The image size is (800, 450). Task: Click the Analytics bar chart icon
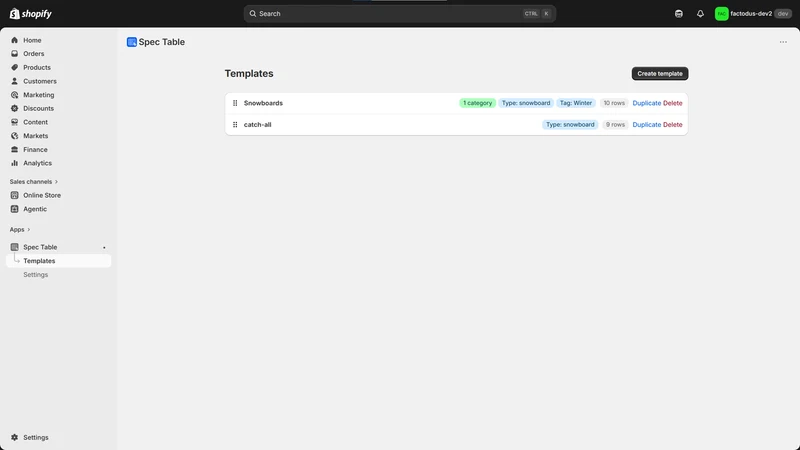coord(14,163)
